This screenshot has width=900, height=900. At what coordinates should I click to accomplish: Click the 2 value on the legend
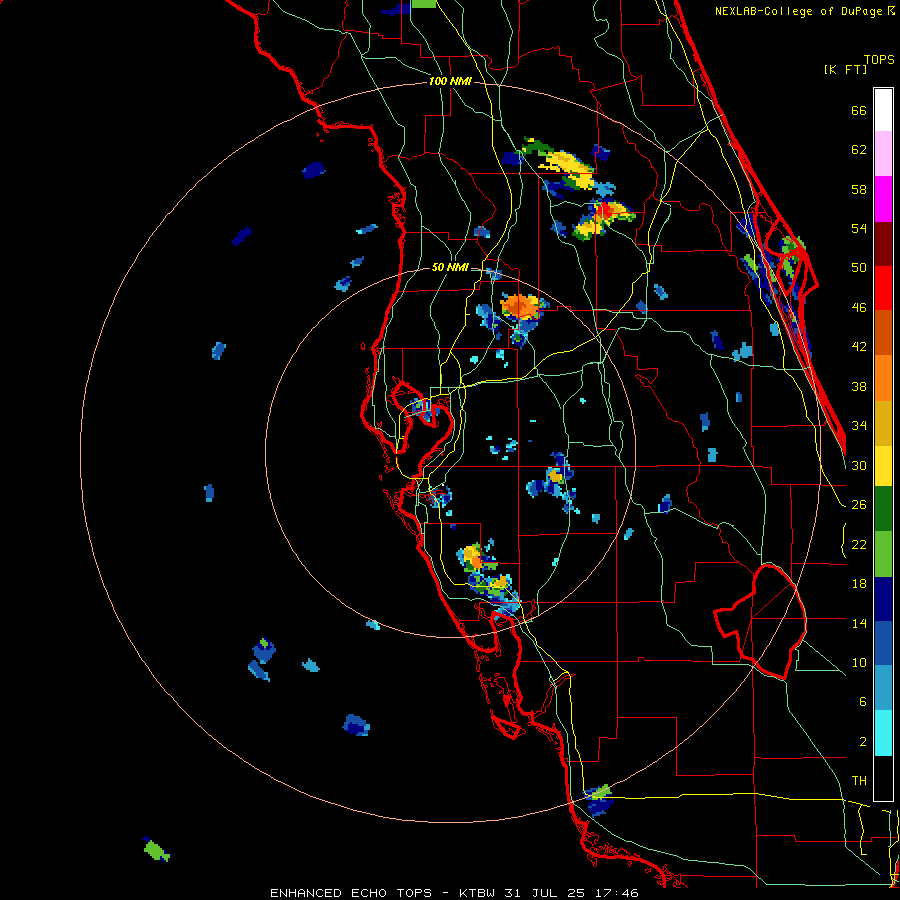coord(863,742)
